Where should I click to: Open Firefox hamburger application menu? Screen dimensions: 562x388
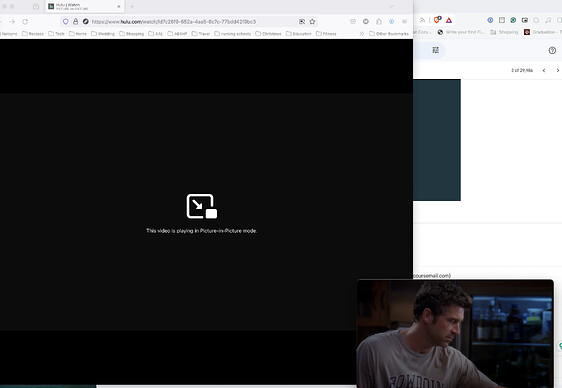pos(404,21)
